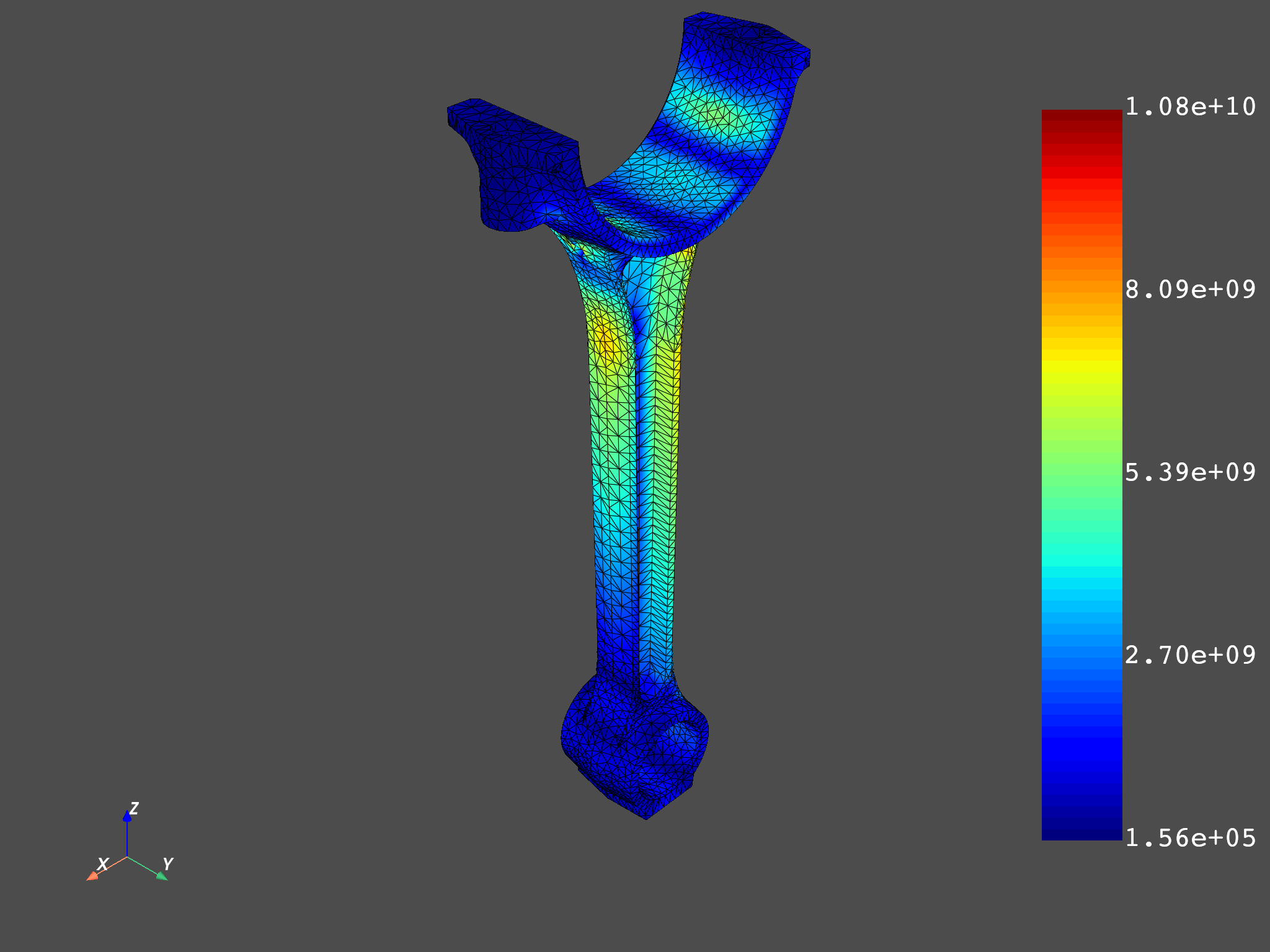Click the 2.70e+09 scale label
The width and height of the screenshot is (1270, 952).
click(x=1190, y=655)
